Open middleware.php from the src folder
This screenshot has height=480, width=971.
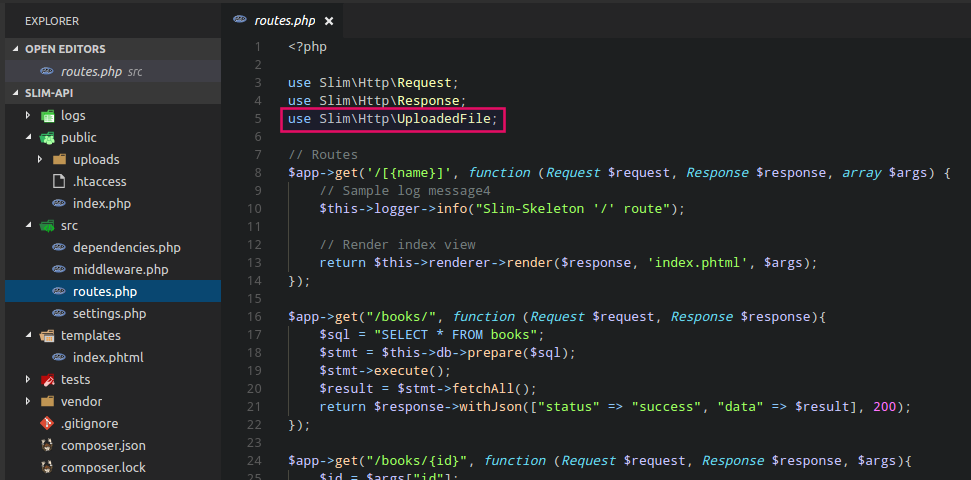[x=120, y=270]
